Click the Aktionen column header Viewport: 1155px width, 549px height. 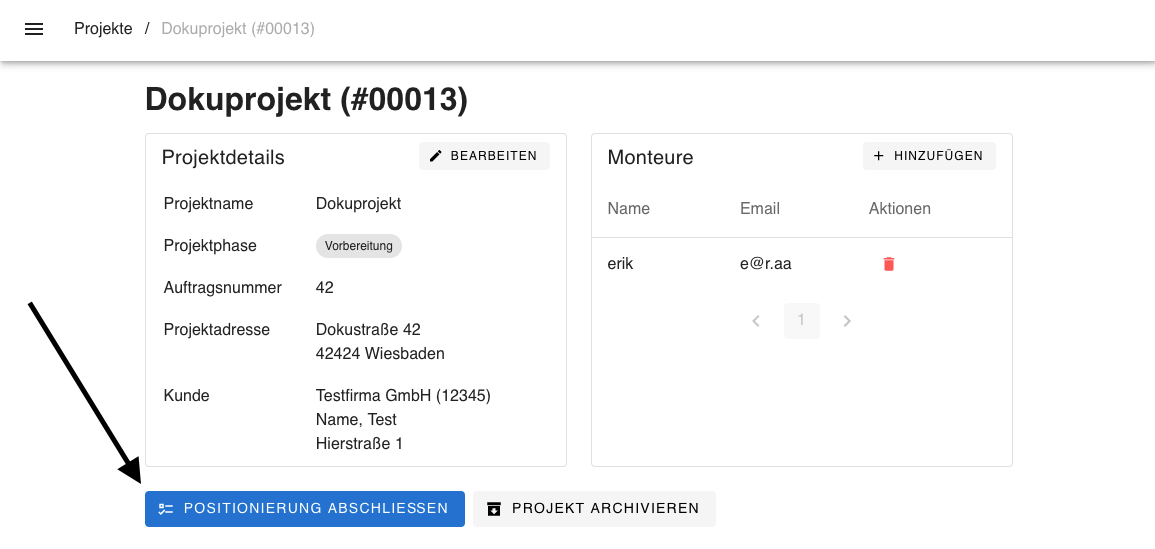pyautogui.click(x=899, y=209)
